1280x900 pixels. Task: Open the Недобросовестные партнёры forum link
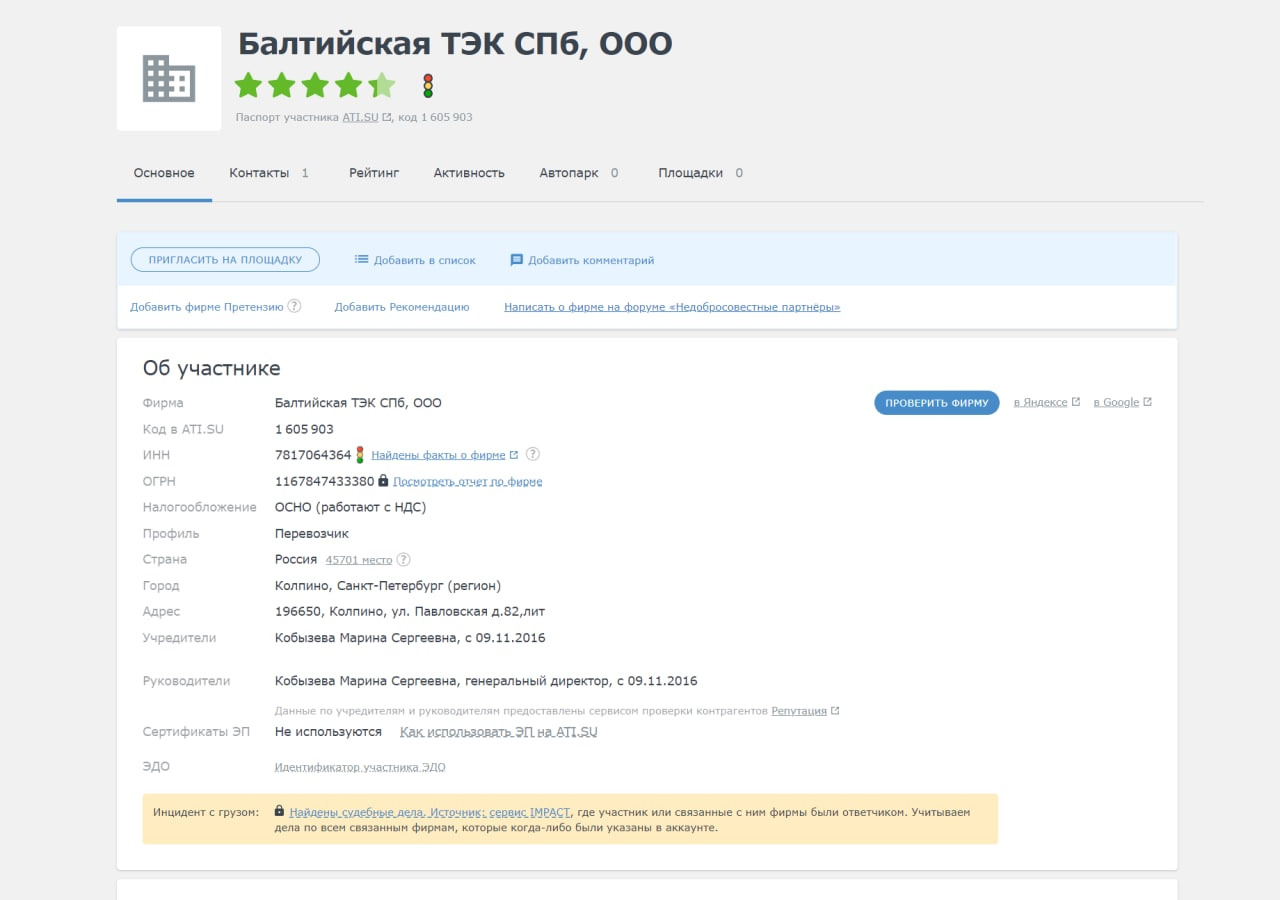[672, 307]
